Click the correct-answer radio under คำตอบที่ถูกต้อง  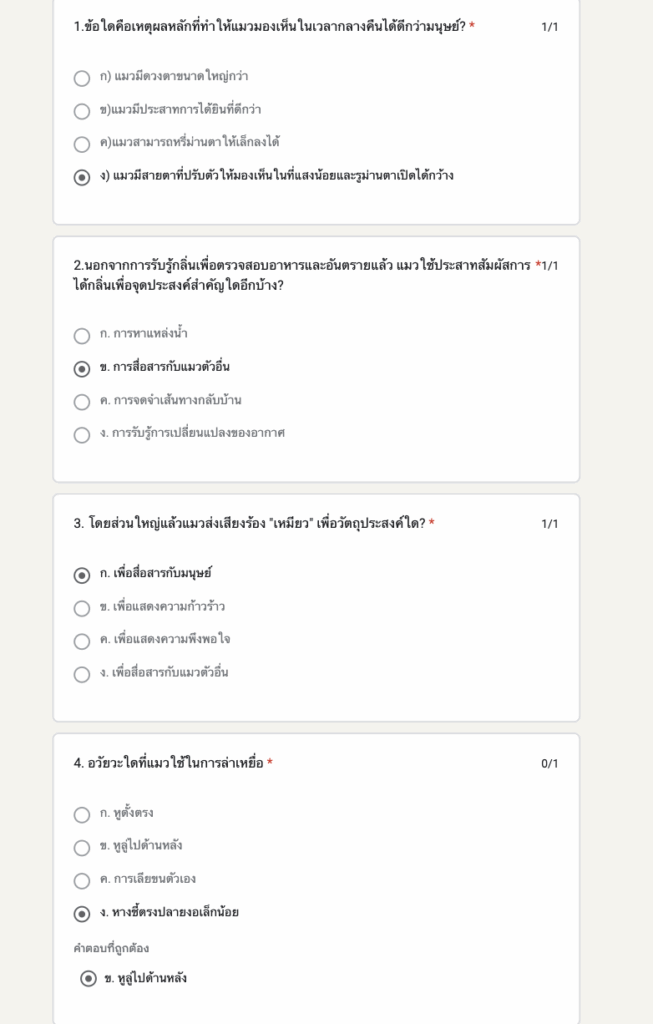tap(88, 978)
